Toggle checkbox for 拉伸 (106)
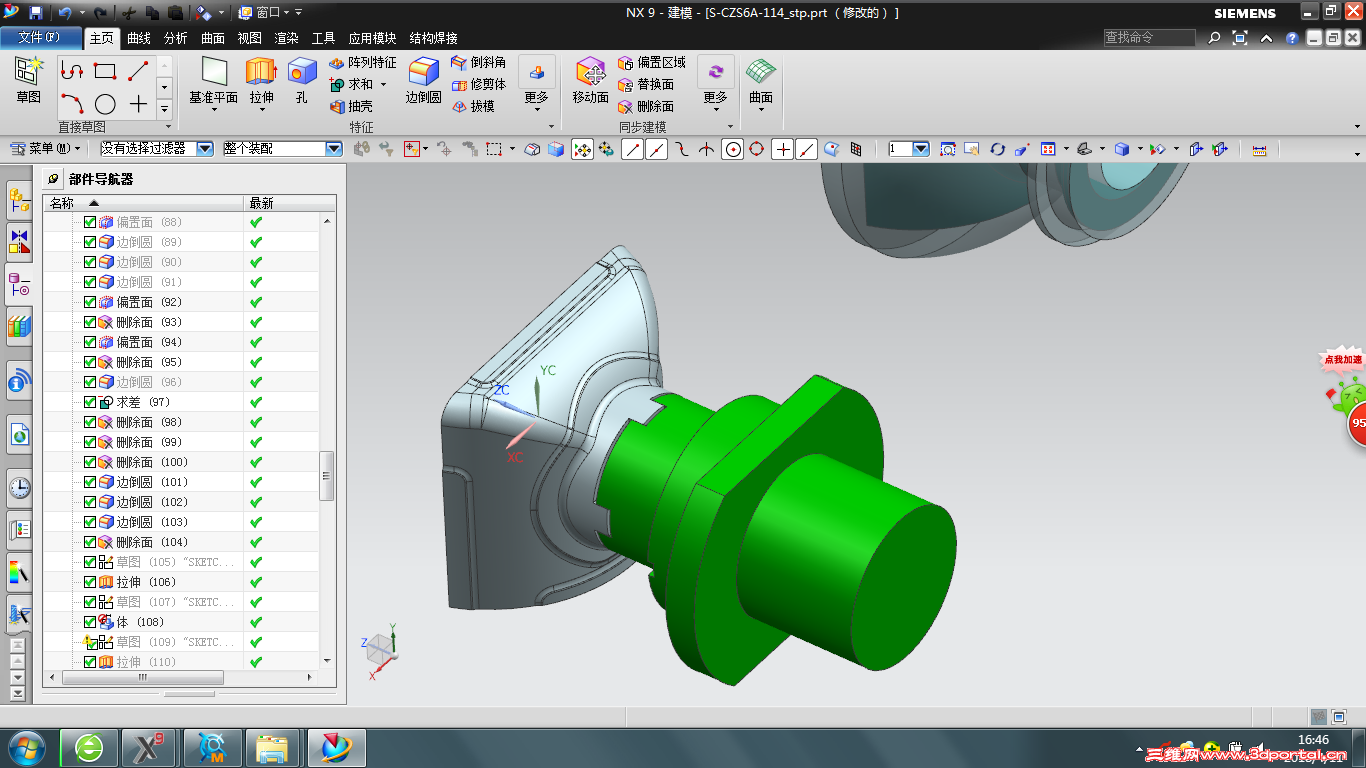This screenshot has height=768, width=1366. 90,582
